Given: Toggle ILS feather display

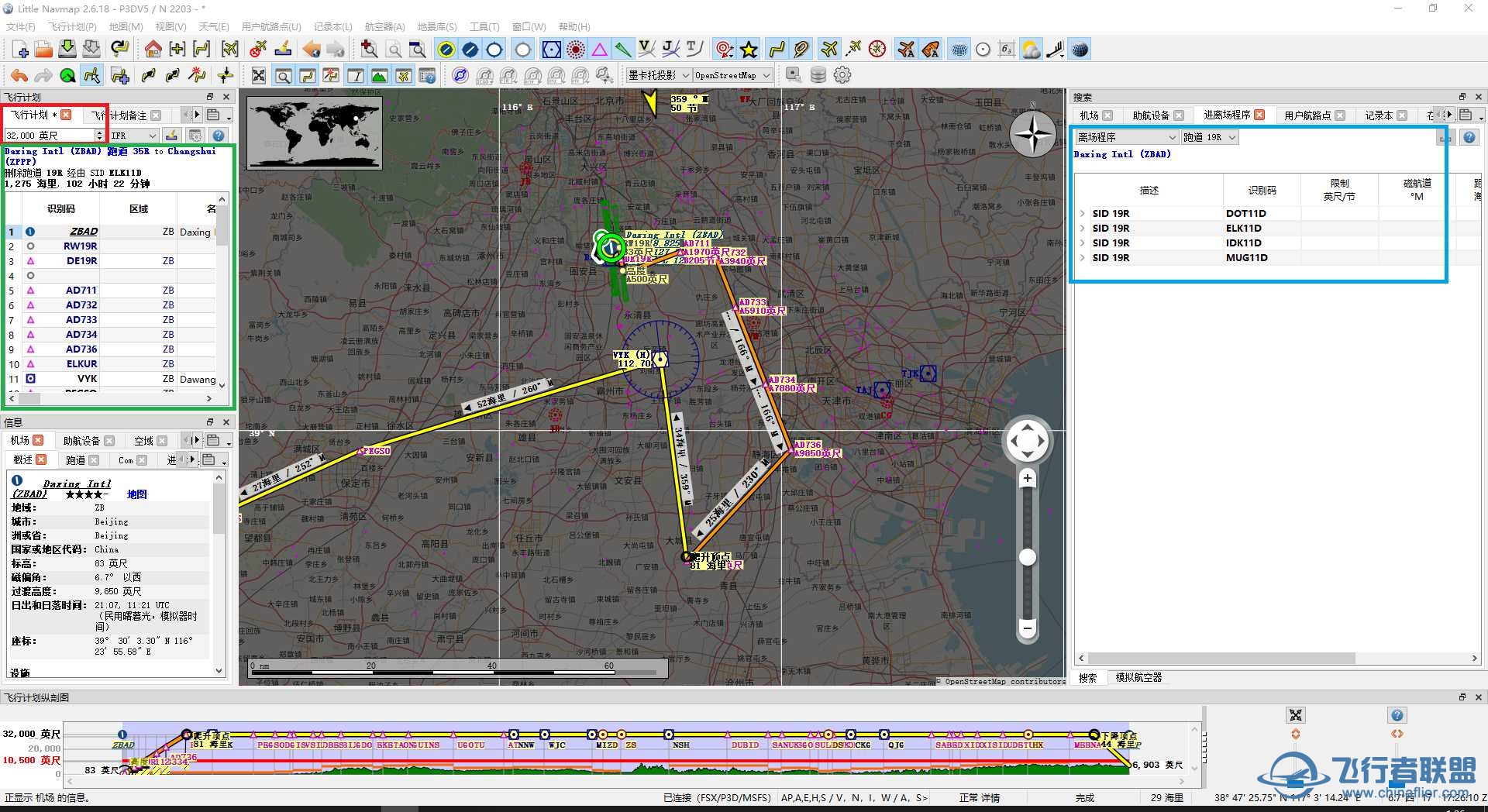Looking at the screenshot, I should pos(623,50).
